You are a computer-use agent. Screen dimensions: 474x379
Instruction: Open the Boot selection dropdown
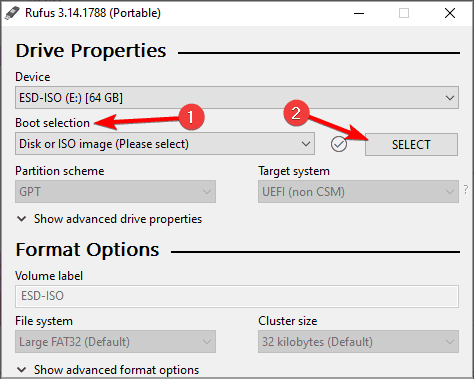(x=165, y=144)
